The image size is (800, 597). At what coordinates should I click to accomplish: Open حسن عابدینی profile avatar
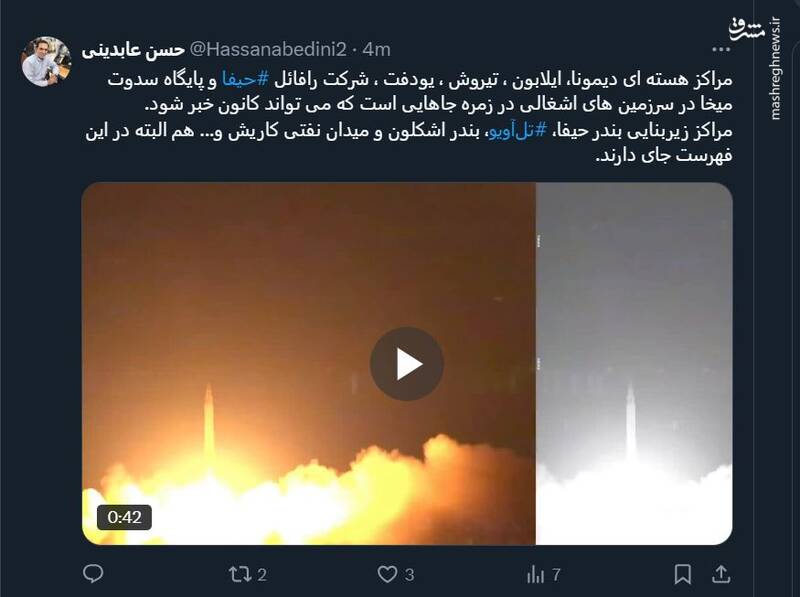click(x=46, y=61)
